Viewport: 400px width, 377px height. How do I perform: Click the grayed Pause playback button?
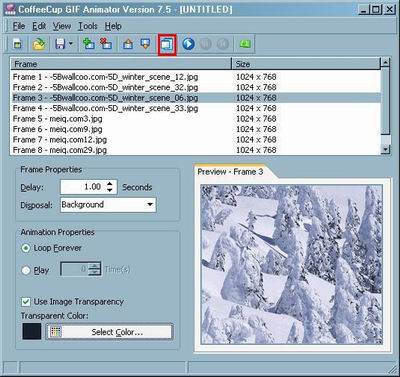(206, 44)
